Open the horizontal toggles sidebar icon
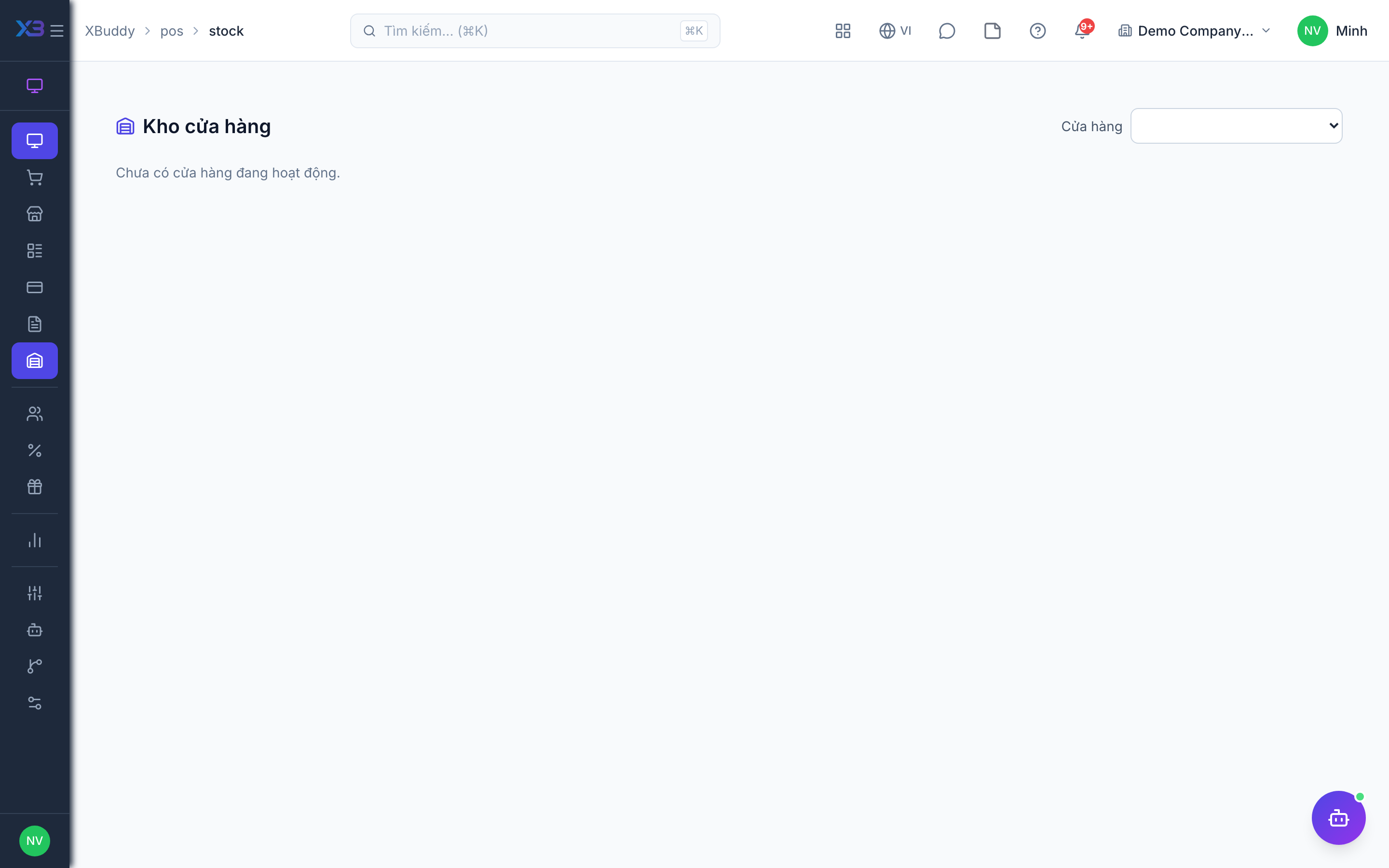1389x868 pixels. [x=34, y=703]
